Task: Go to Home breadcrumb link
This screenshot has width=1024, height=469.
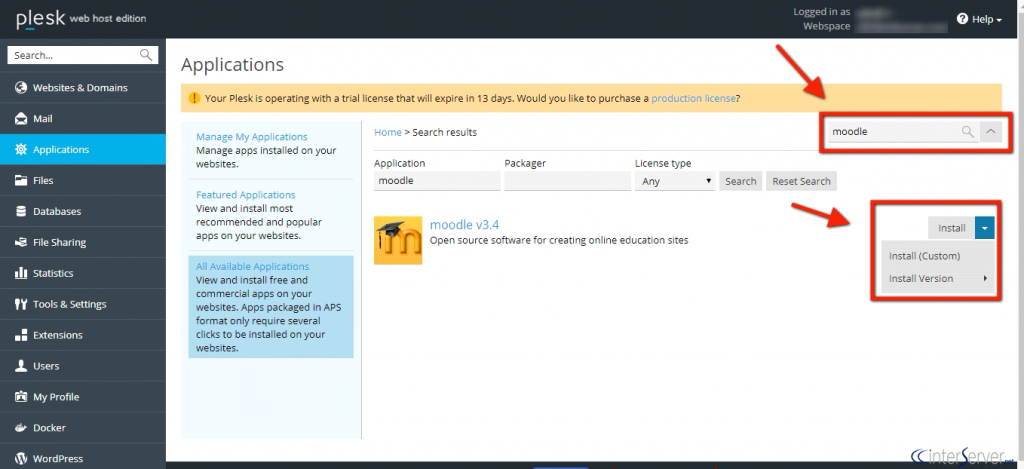Action: (387, 132)
